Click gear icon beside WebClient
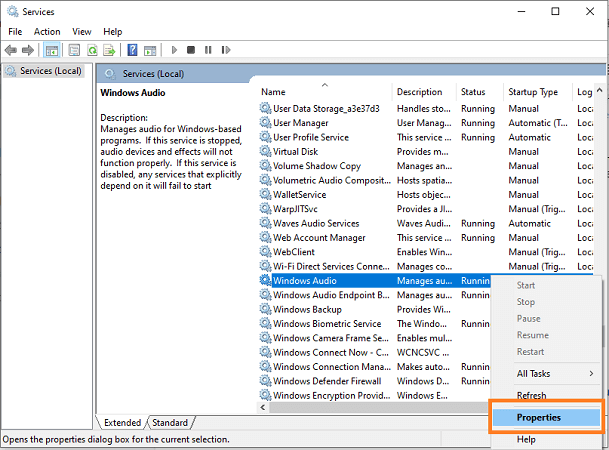609x450 pixels. pyautogui.click(x=265, y=252)
